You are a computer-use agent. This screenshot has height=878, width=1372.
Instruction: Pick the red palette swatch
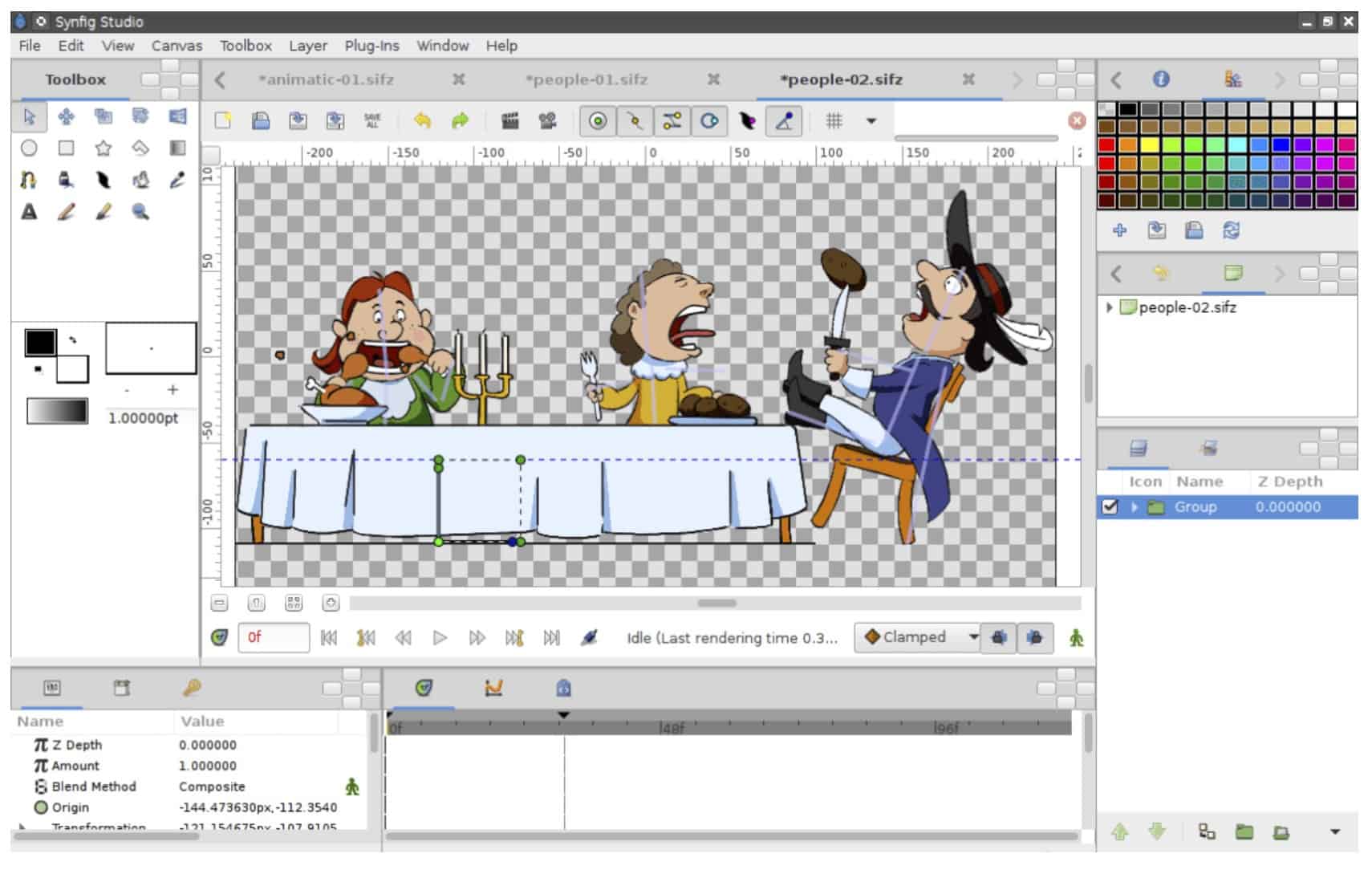[1107, 144]
